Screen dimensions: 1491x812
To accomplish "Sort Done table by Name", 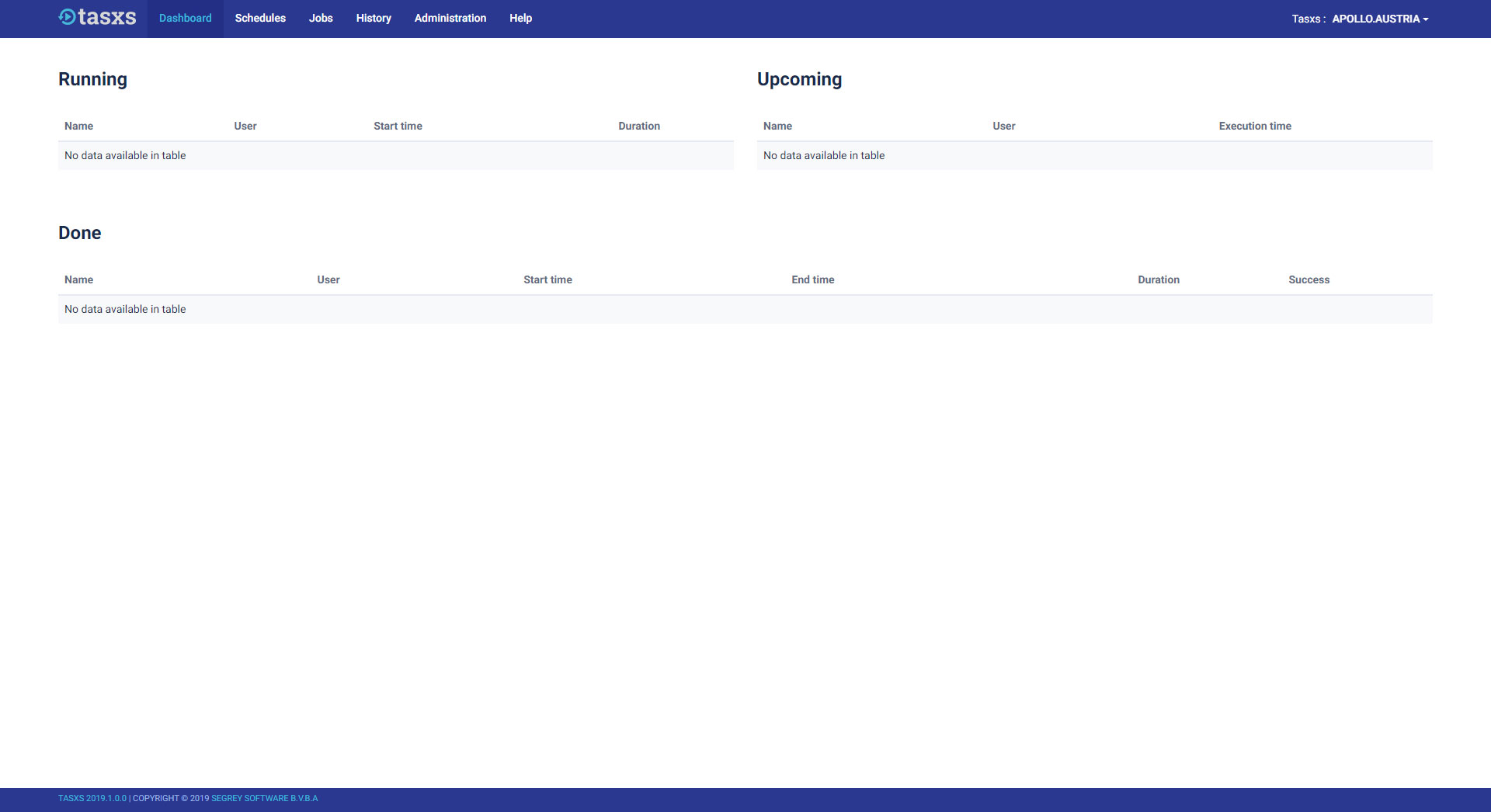I will (78, 279).
